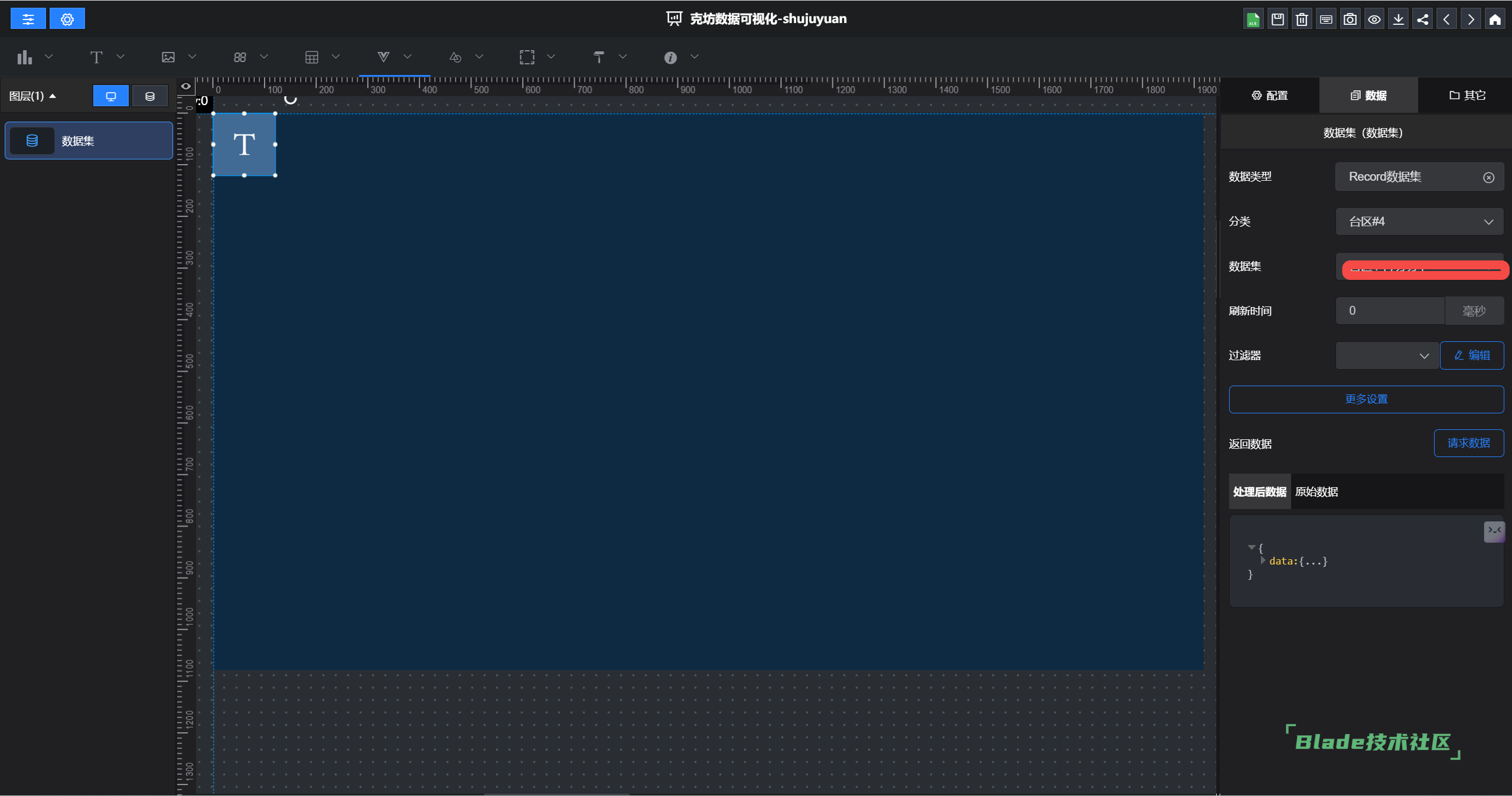Open the chart components menu icon
The image size is (1512, 796).
(25, 57)
